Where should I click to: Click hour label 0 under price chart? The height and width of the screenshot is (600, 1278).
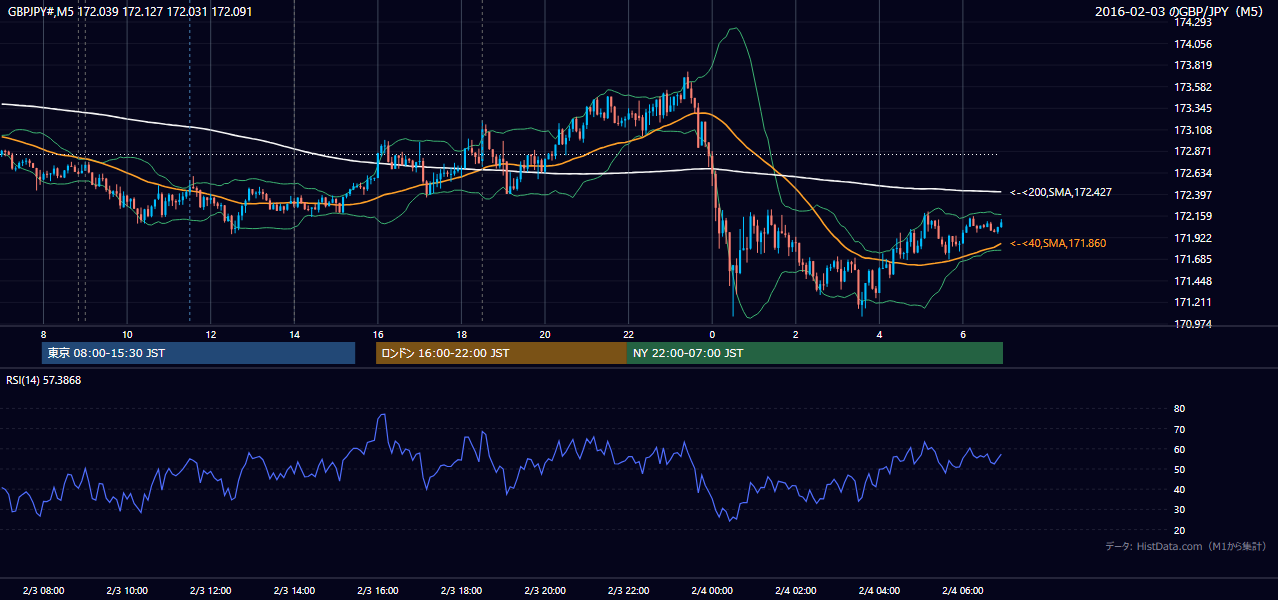point(712,334)
